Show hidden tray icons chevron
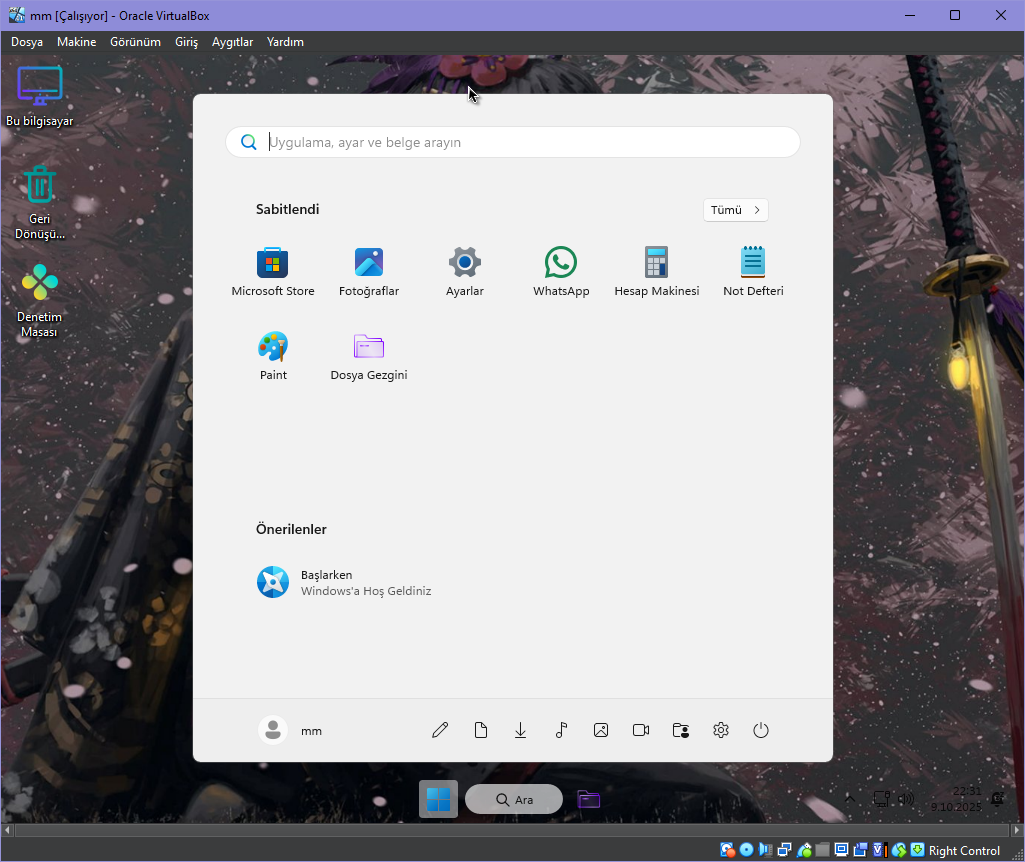 (850, 799)
